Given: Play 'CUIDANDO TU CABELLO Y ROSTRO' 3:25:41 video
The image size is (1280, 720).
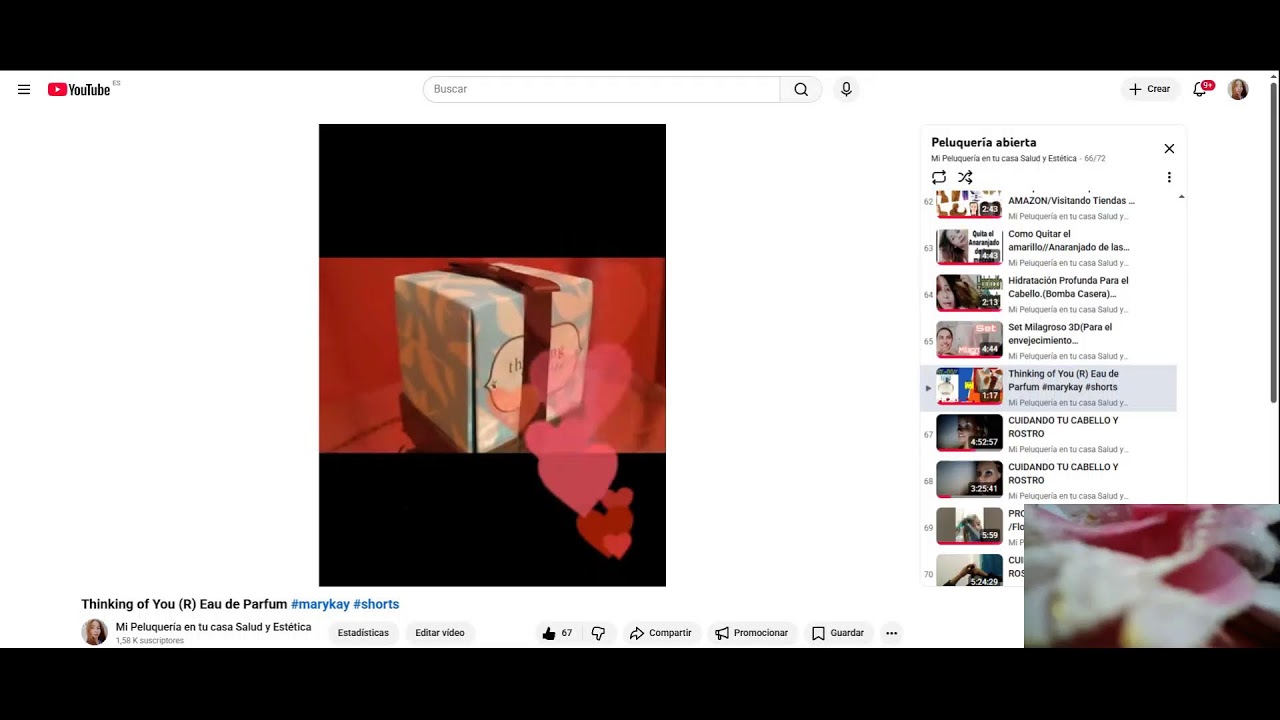Looking at the screenshot, I should click(1048, 481).
